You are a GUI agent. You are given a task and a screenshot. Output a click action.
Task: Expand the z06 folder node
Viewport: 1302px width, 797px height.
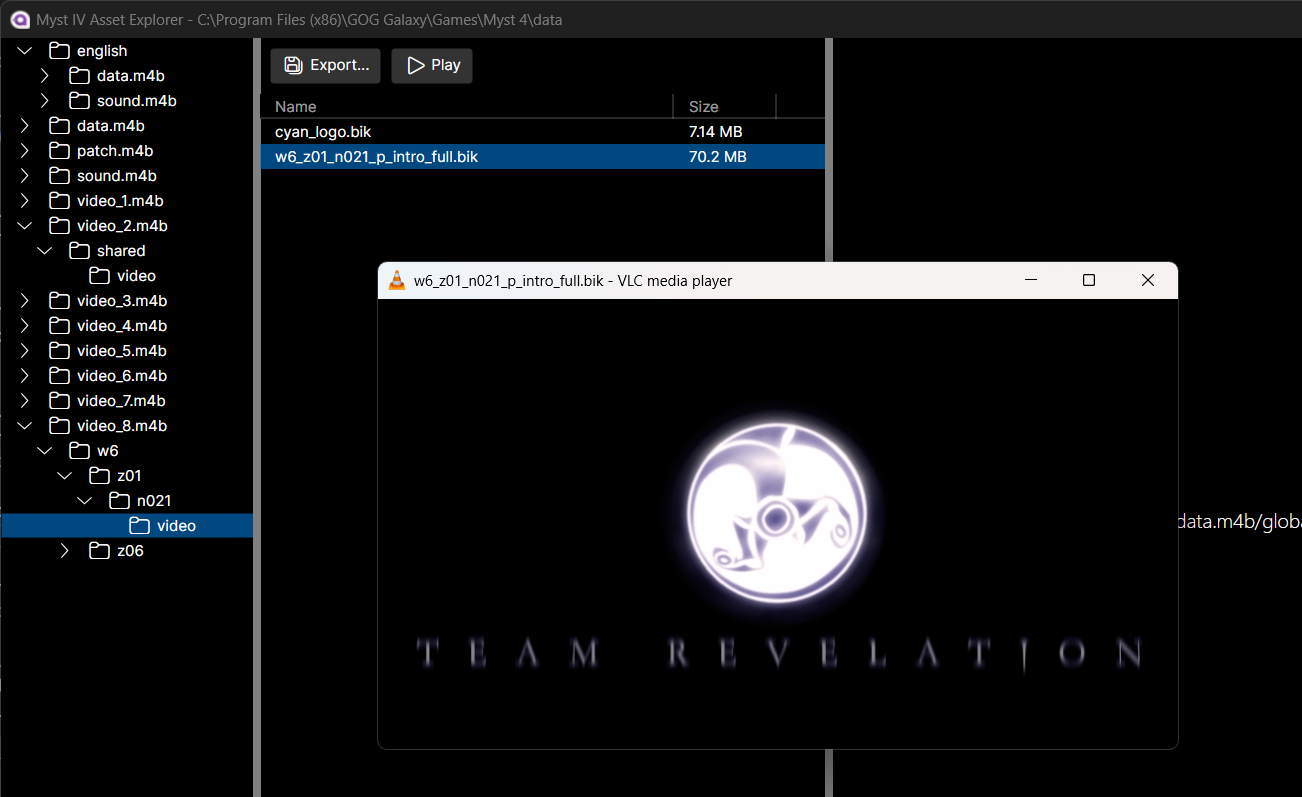(65, 551)
